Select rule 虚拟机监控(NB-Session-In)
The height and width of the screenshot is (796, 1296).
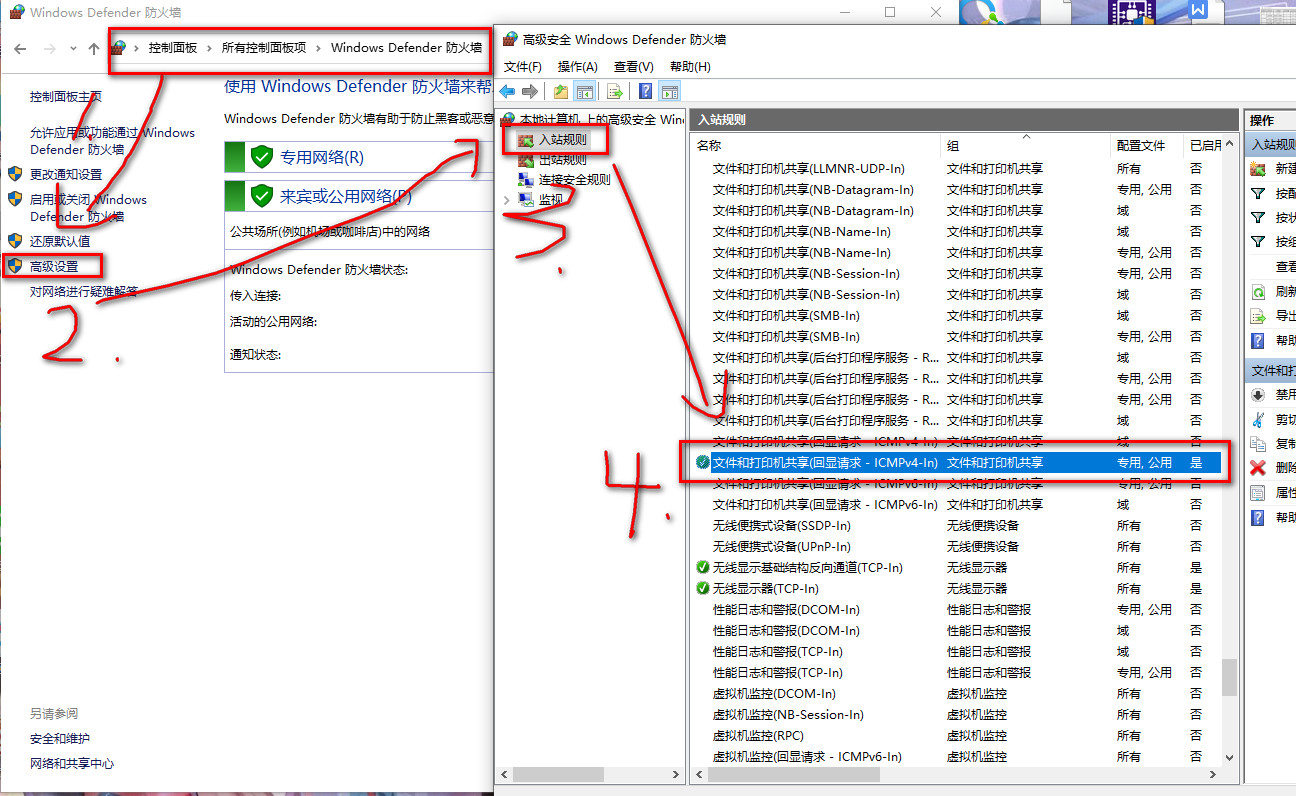788,714
